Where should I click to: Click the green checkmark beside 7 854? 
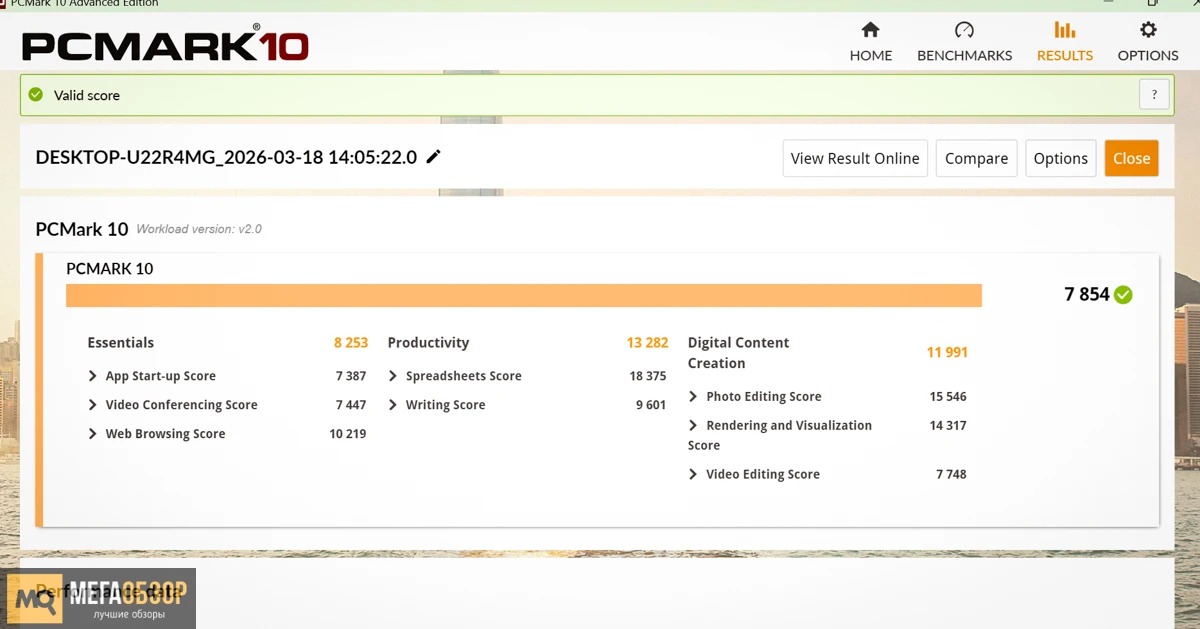[1123, 294]
